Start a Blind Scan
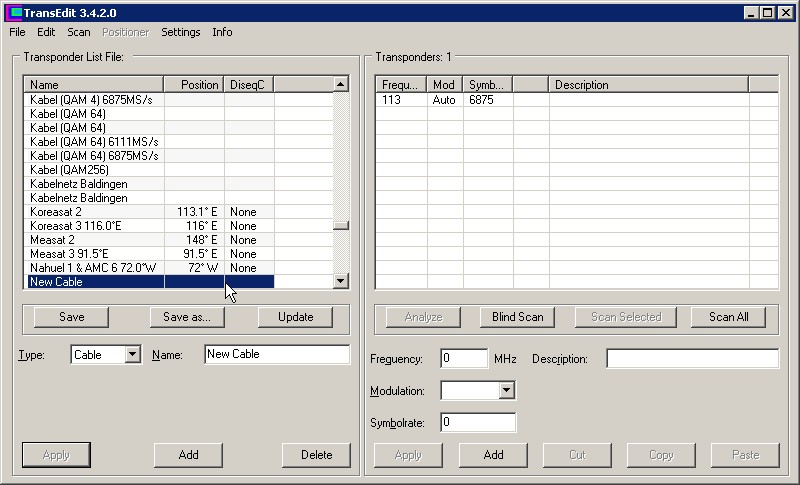This screenshot has width=800, height=485. [517, 317]
